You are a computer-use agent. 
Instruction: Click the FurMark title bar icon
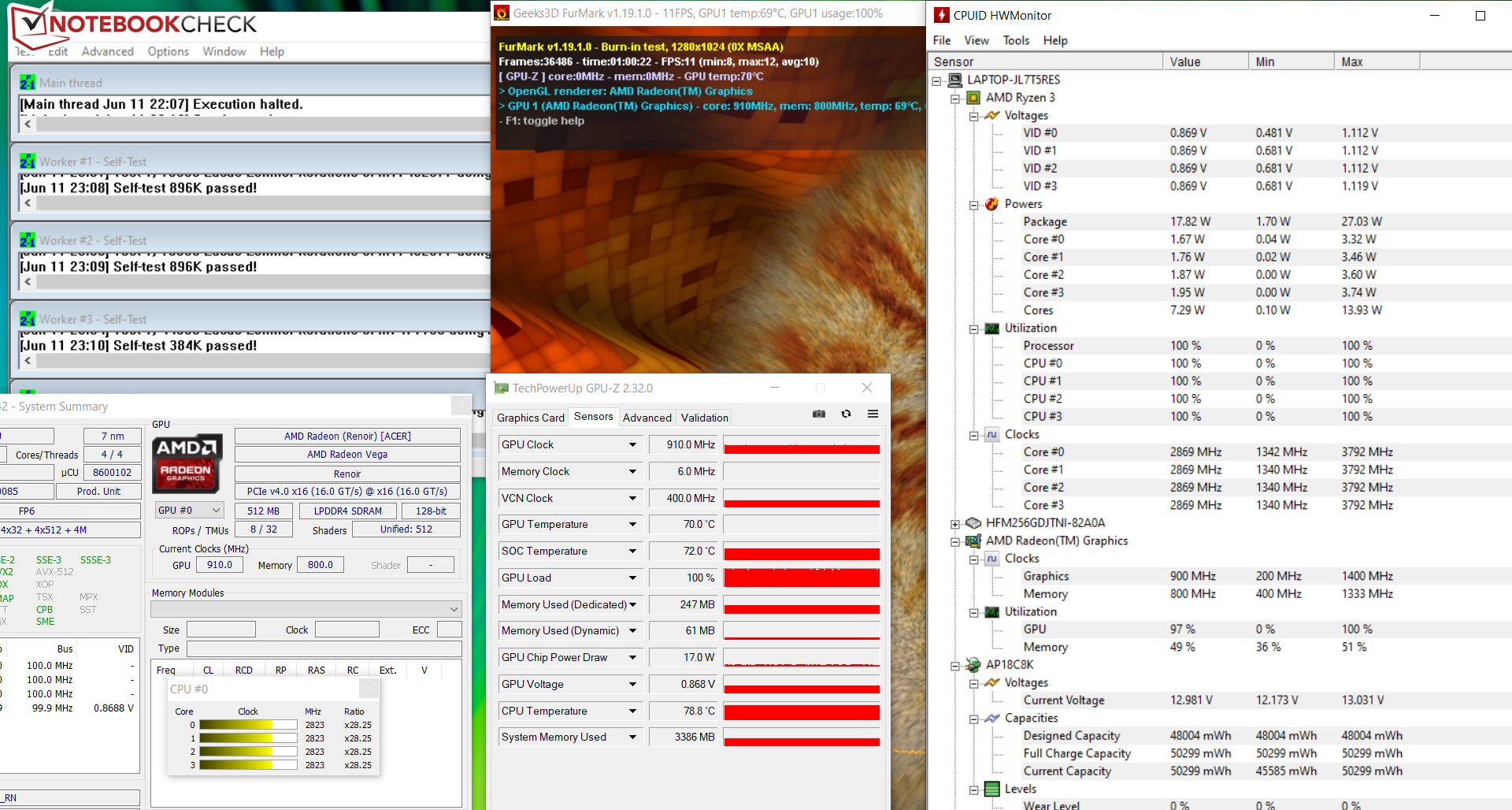pos(502,13)
